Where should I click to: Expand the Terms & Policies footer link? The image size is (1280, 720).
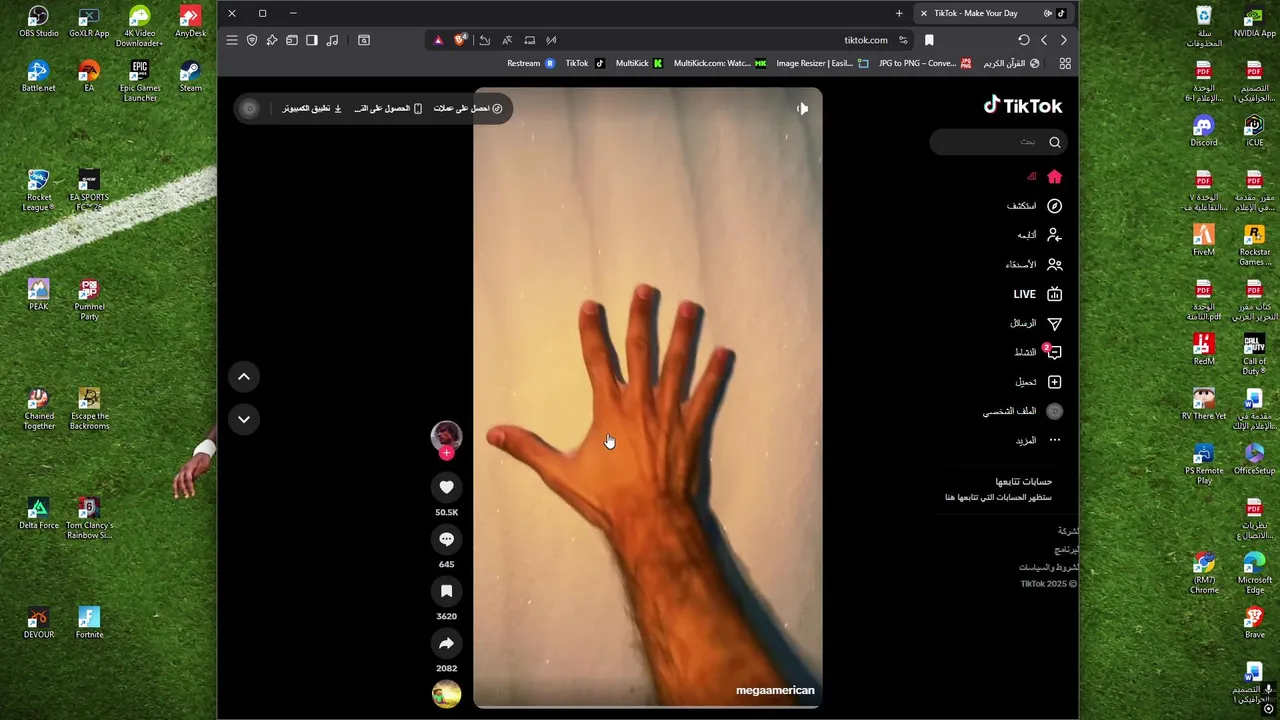pos(1049,567)
